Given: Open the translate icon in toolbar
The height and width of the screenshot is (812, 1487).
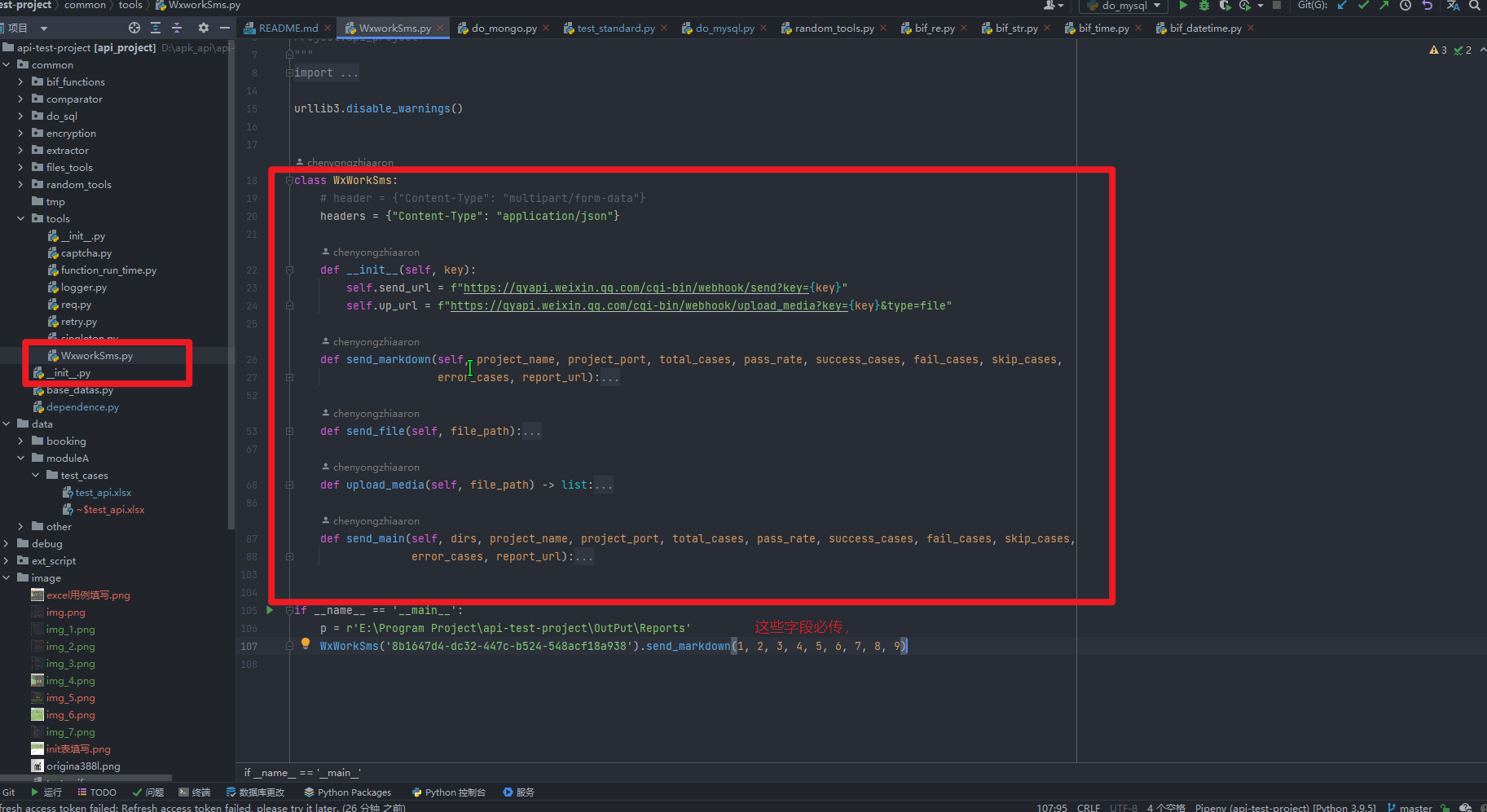Looking at the screenshot, I should pos(1453,5).
